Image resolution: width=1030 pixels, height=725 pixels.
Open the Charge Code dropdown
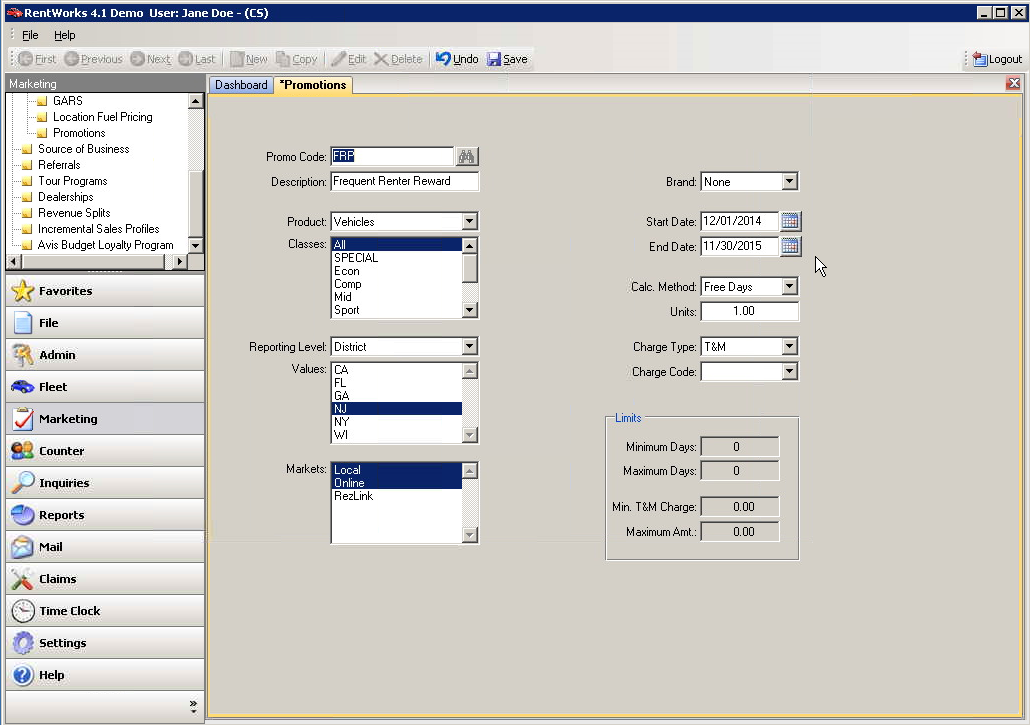790,371
